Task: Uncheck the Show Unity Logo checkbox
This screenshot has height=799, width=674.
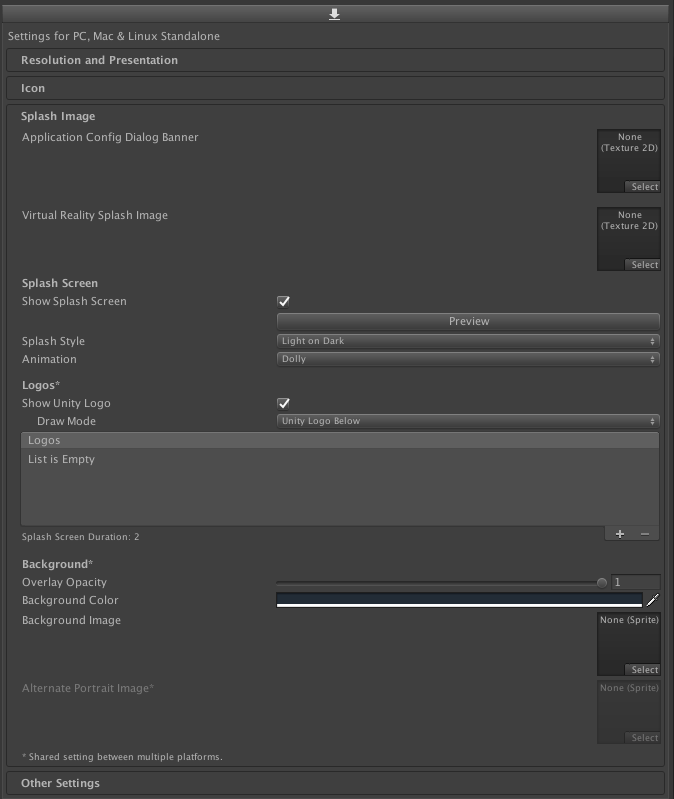Action: 284,404
